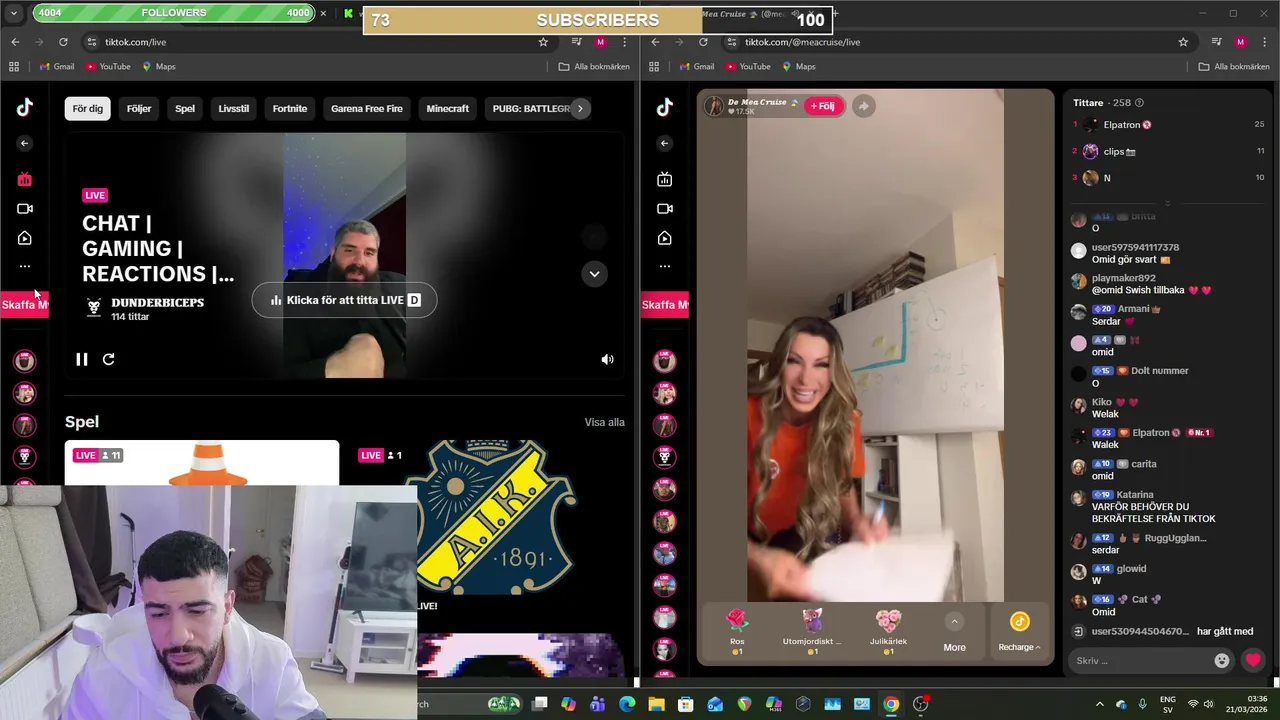Viewport: 1280px width, 720px height.
Task: Open home-shaped icon in left TikTok sidebar
Action: [25, 238]
